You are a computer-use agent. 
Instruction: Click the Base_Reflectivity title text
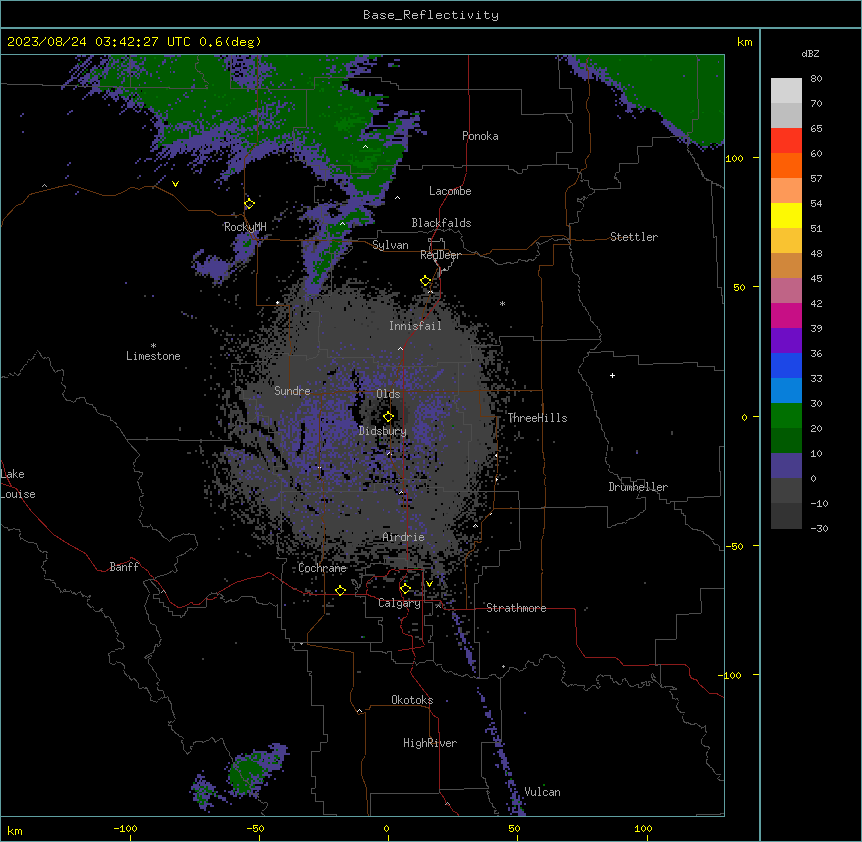(x=431, y=15)
